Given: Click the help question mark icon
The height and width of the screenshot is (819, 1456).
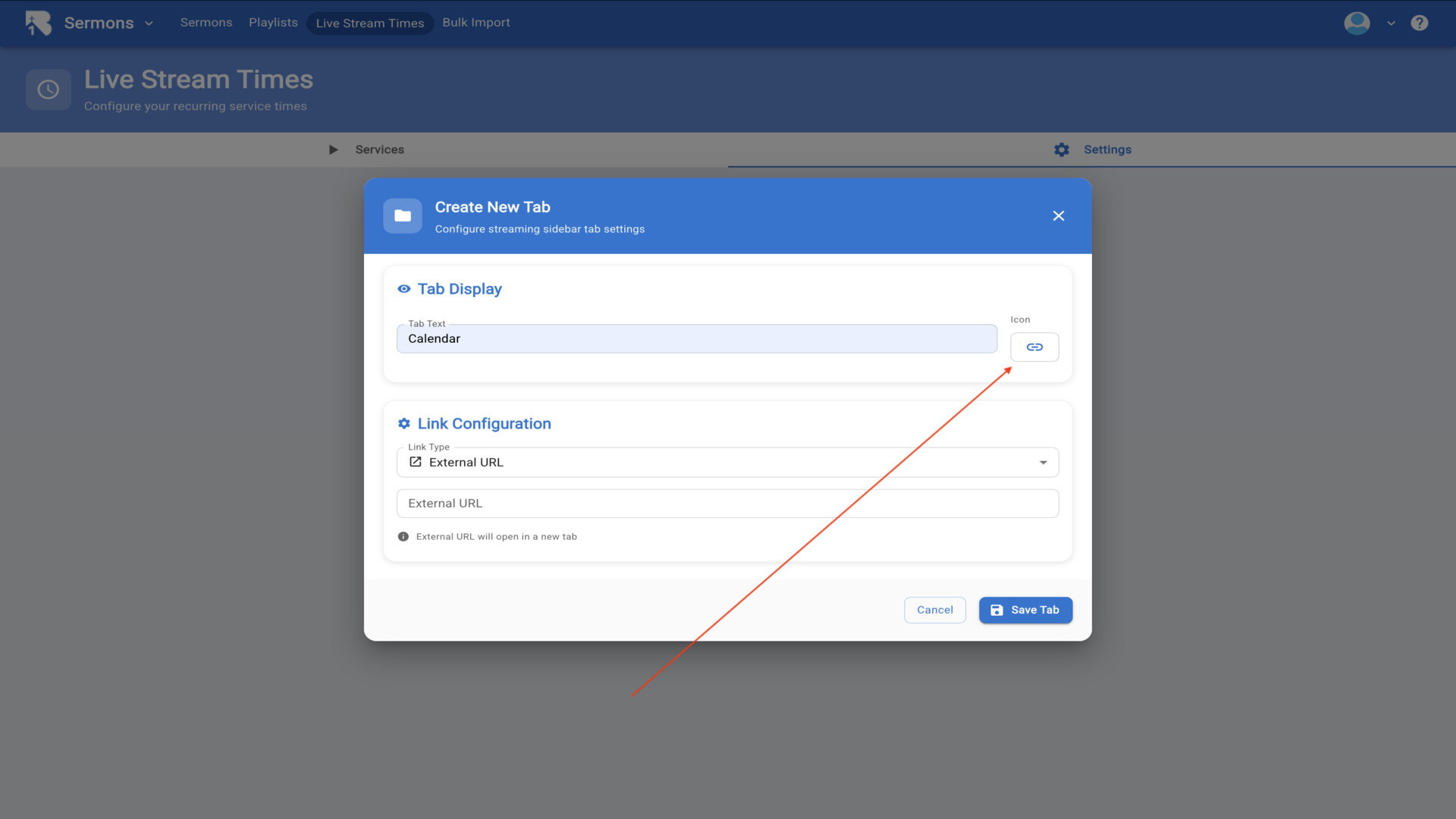Looking at the screenshot, I should [x=1420, y=23].
